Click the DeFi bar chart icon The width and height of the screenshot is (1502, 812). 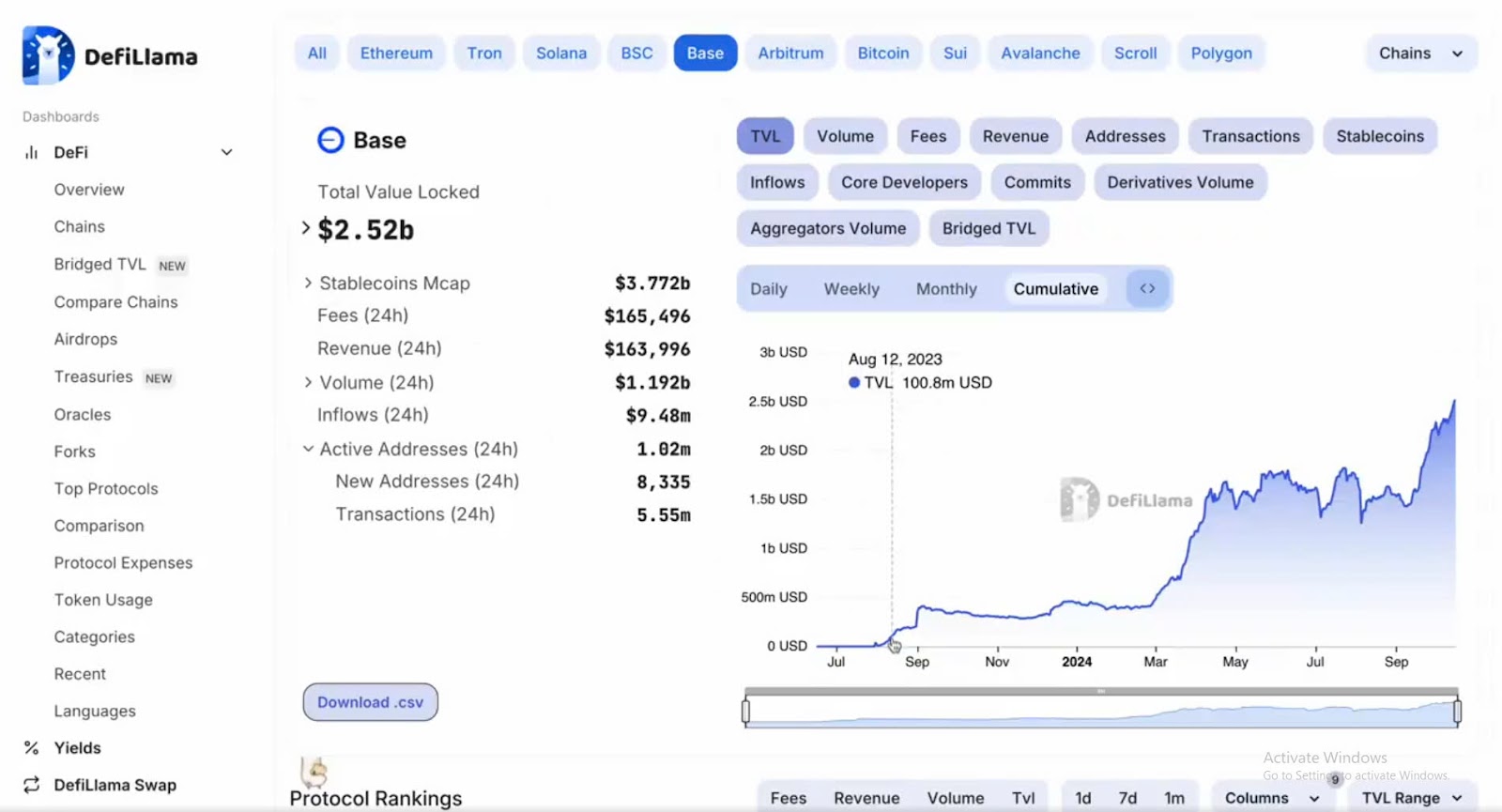[32, 152]
